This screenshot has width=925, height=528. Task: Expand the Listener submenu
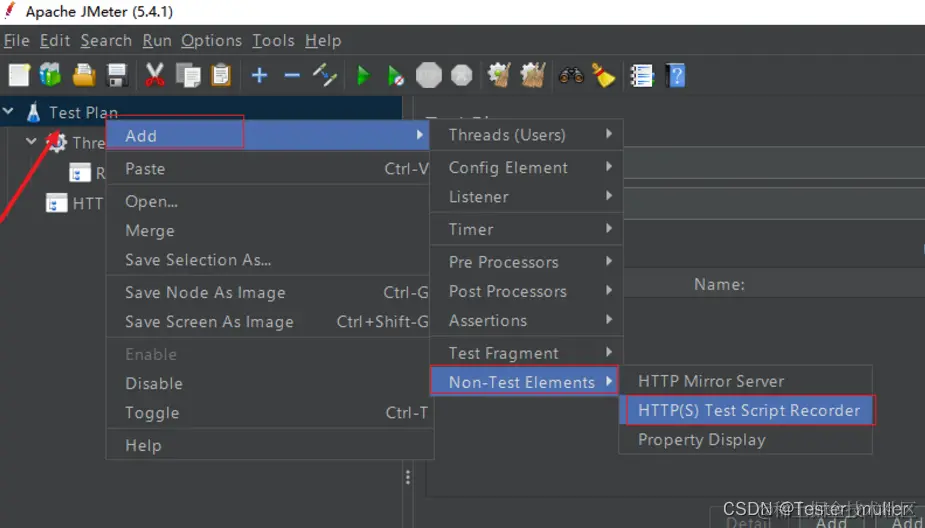pos(526,197)
